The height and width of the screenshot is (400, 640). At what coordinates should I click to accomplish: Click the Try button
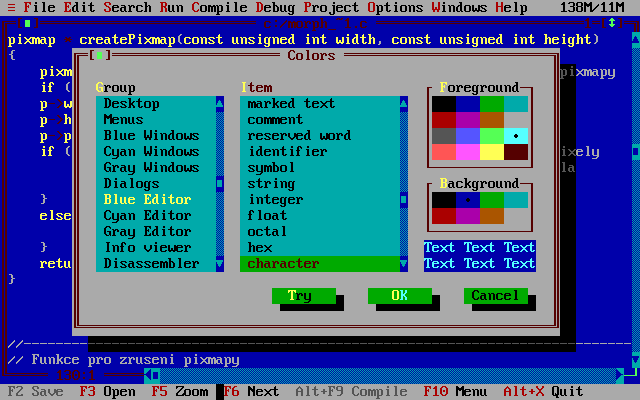coord(304,296)
